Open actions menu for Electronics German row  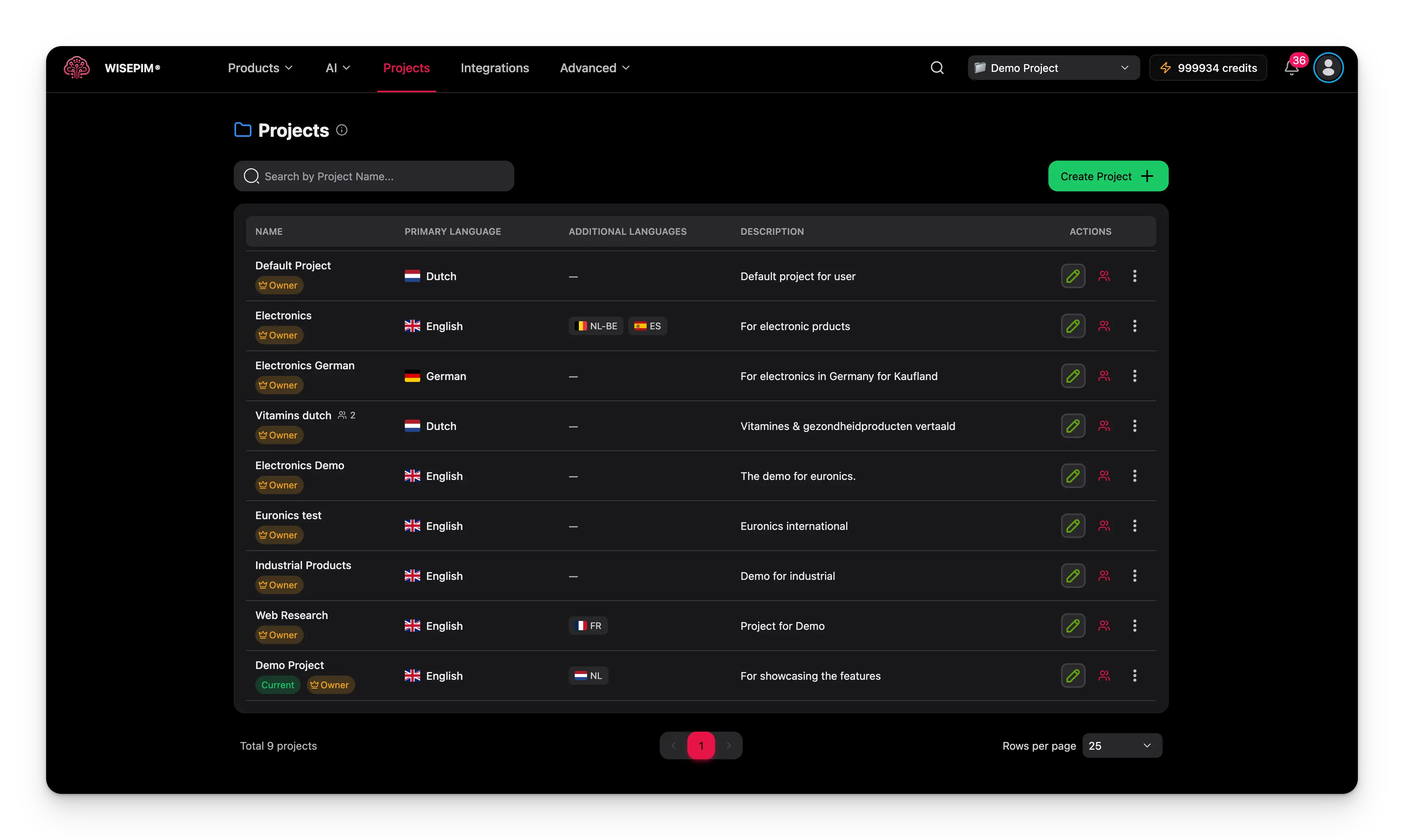pyautogui.click(x=1135, y=375)
